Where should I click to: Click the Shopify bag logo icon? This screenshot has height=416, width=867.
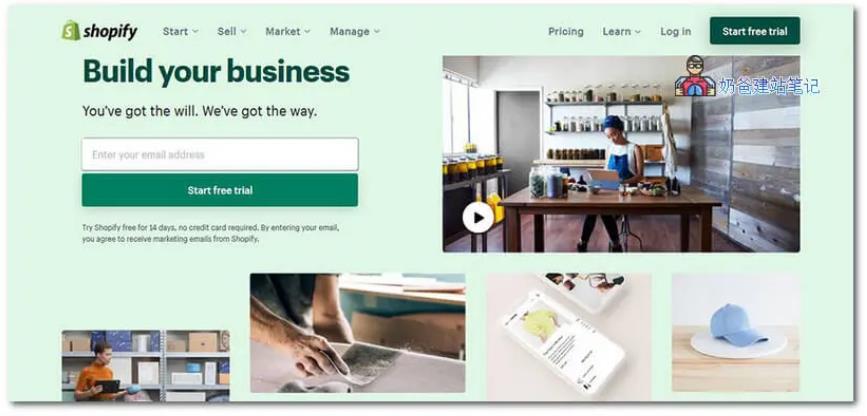(x=70, y=30)
